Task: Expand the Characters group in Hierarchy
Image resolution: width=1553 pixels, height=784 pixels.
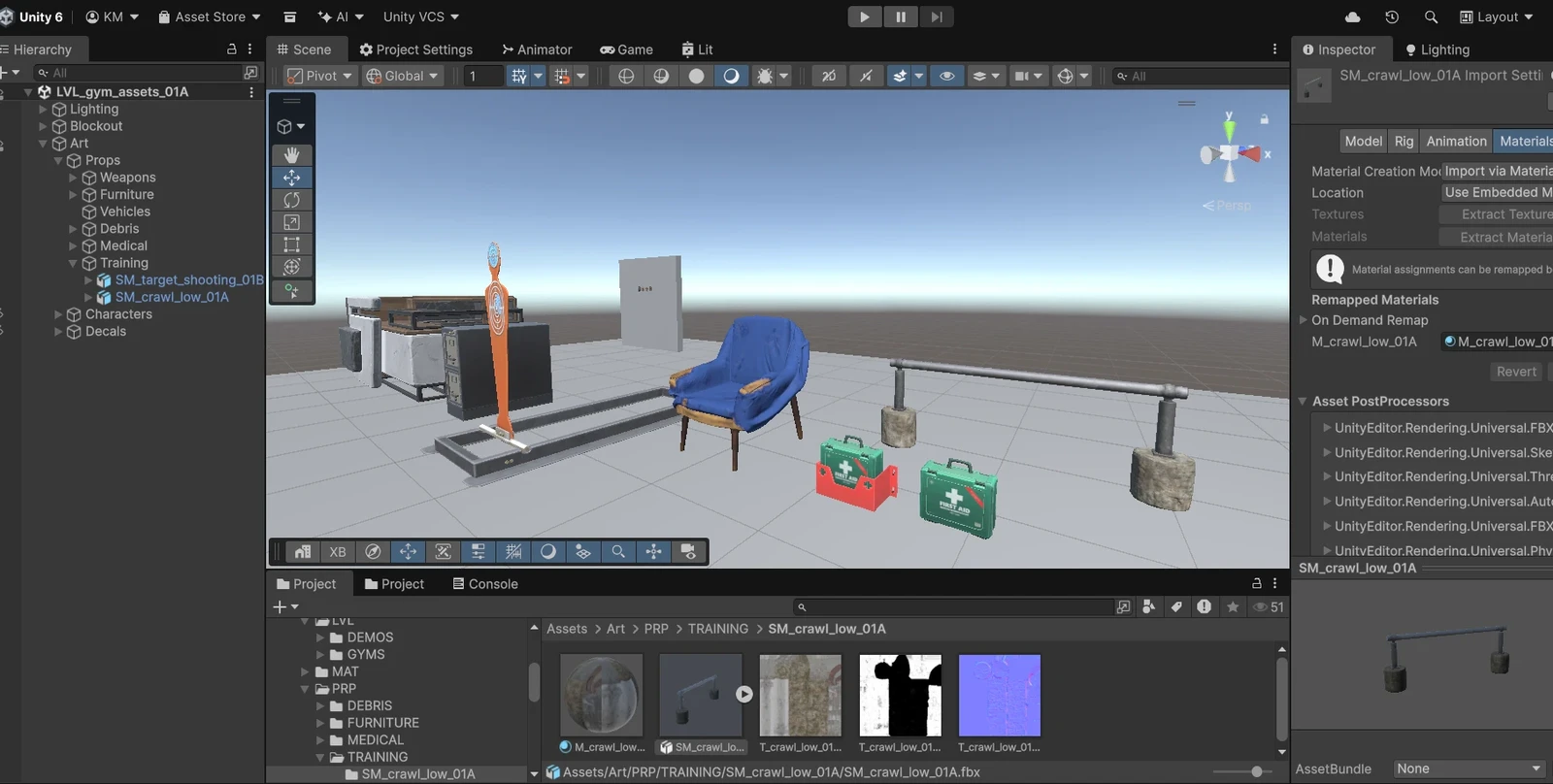Action: pos(58,314)
